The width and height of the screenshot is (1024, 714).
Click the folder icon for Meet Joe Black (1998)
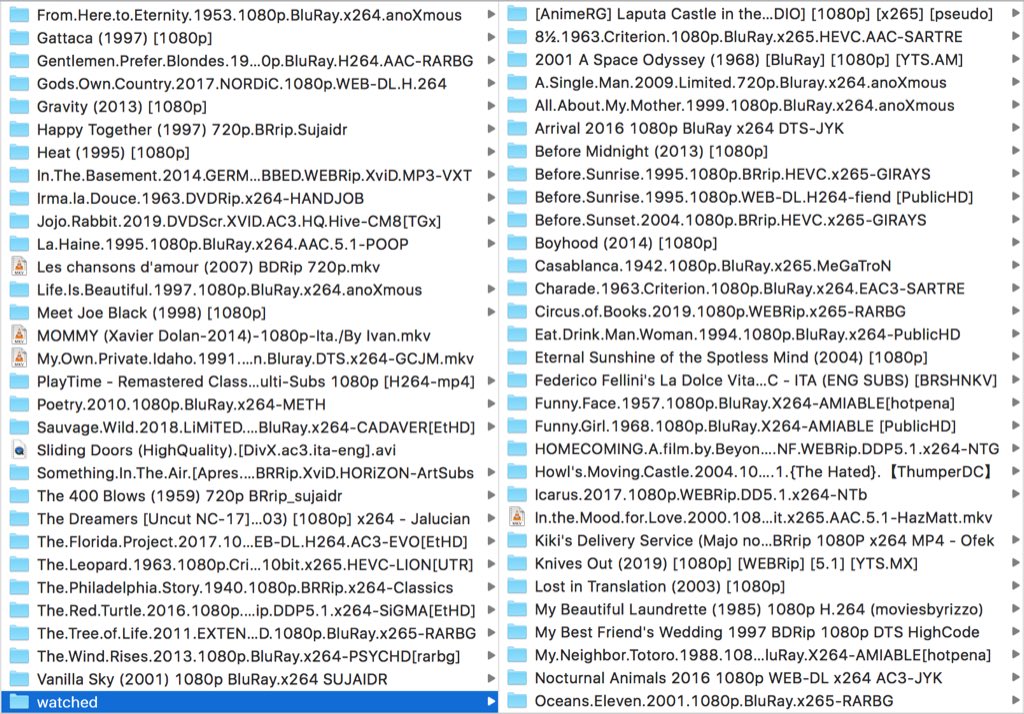coord(20,312)
